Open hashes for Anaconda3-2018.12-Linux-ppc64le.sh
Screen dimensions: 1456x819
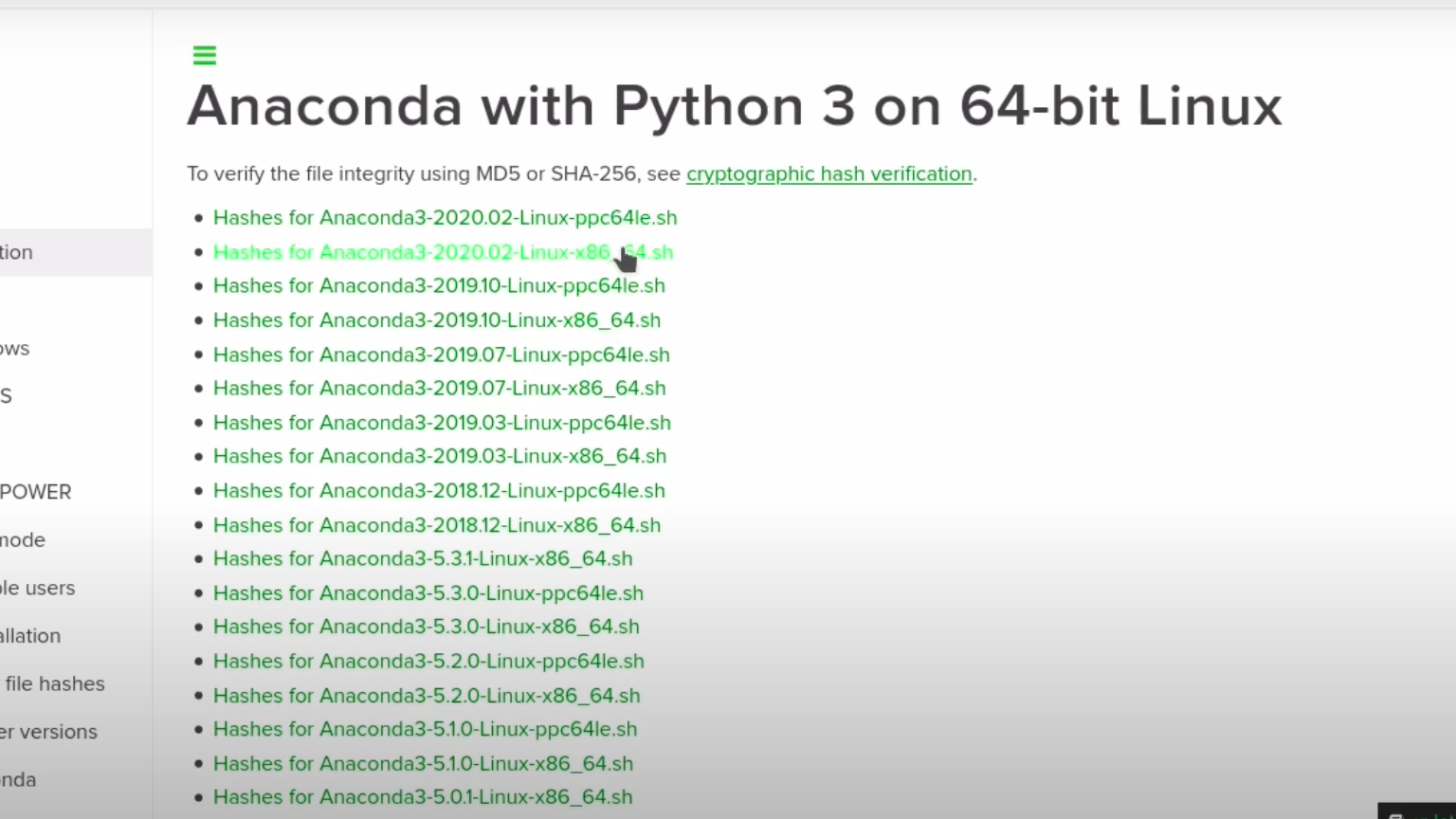click(x=439, y=491)
